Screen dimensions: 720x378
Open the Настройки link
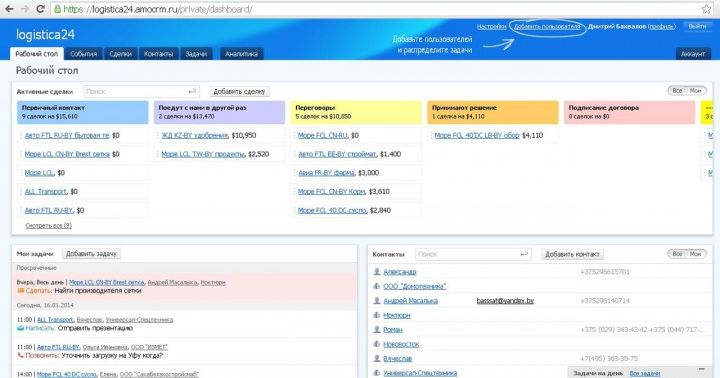click(x=491, y=27)
